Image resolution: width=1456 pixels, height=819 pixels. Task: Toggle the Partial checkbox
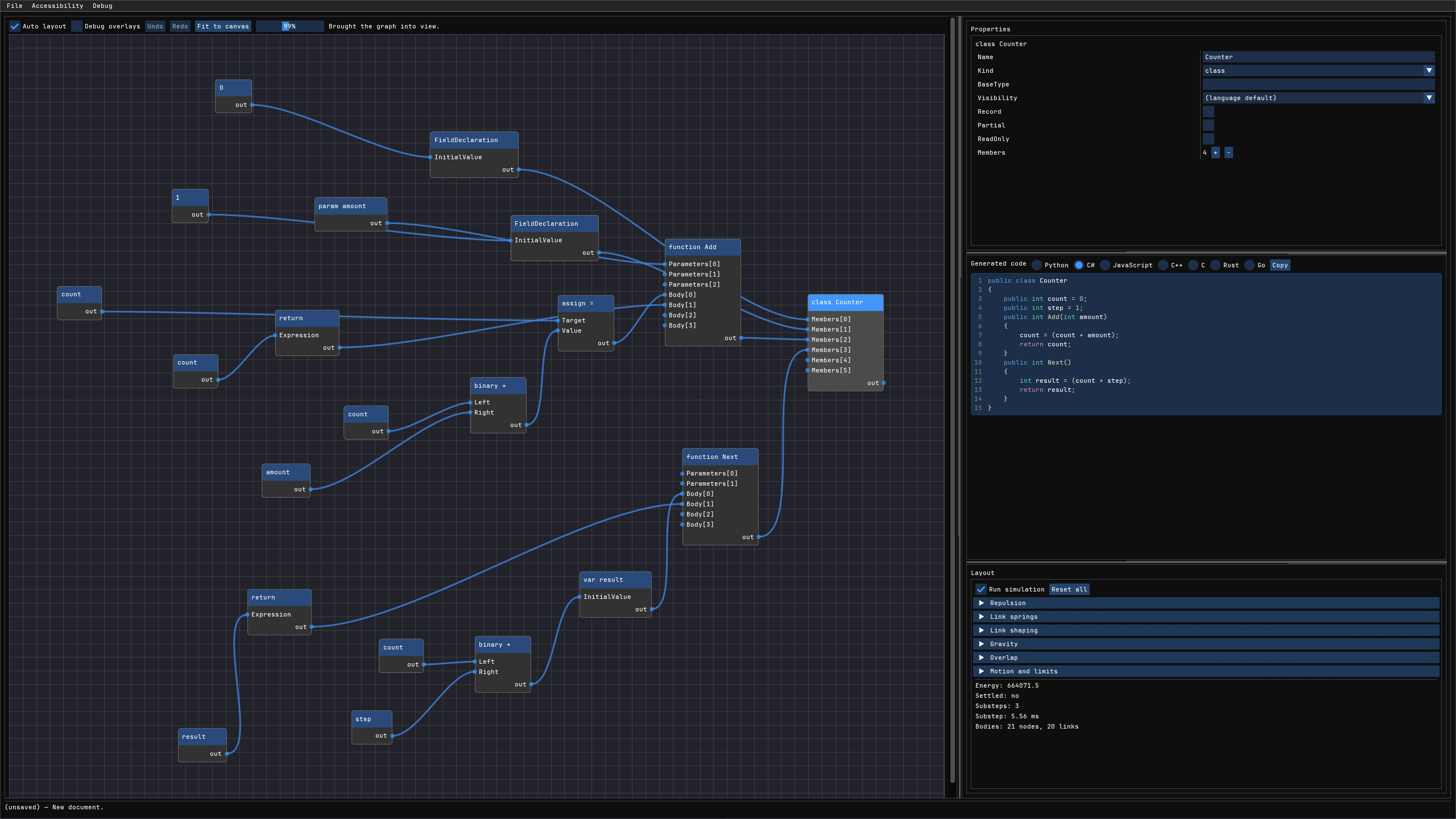(1209, 125)
